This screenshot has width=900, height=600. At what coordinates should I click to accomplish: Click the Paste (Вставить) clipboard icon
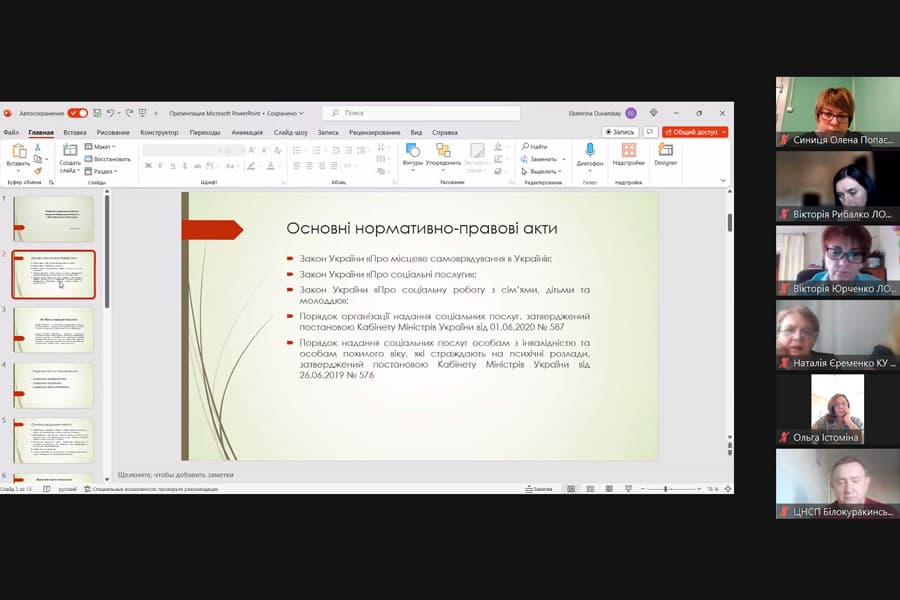point(18,152)
